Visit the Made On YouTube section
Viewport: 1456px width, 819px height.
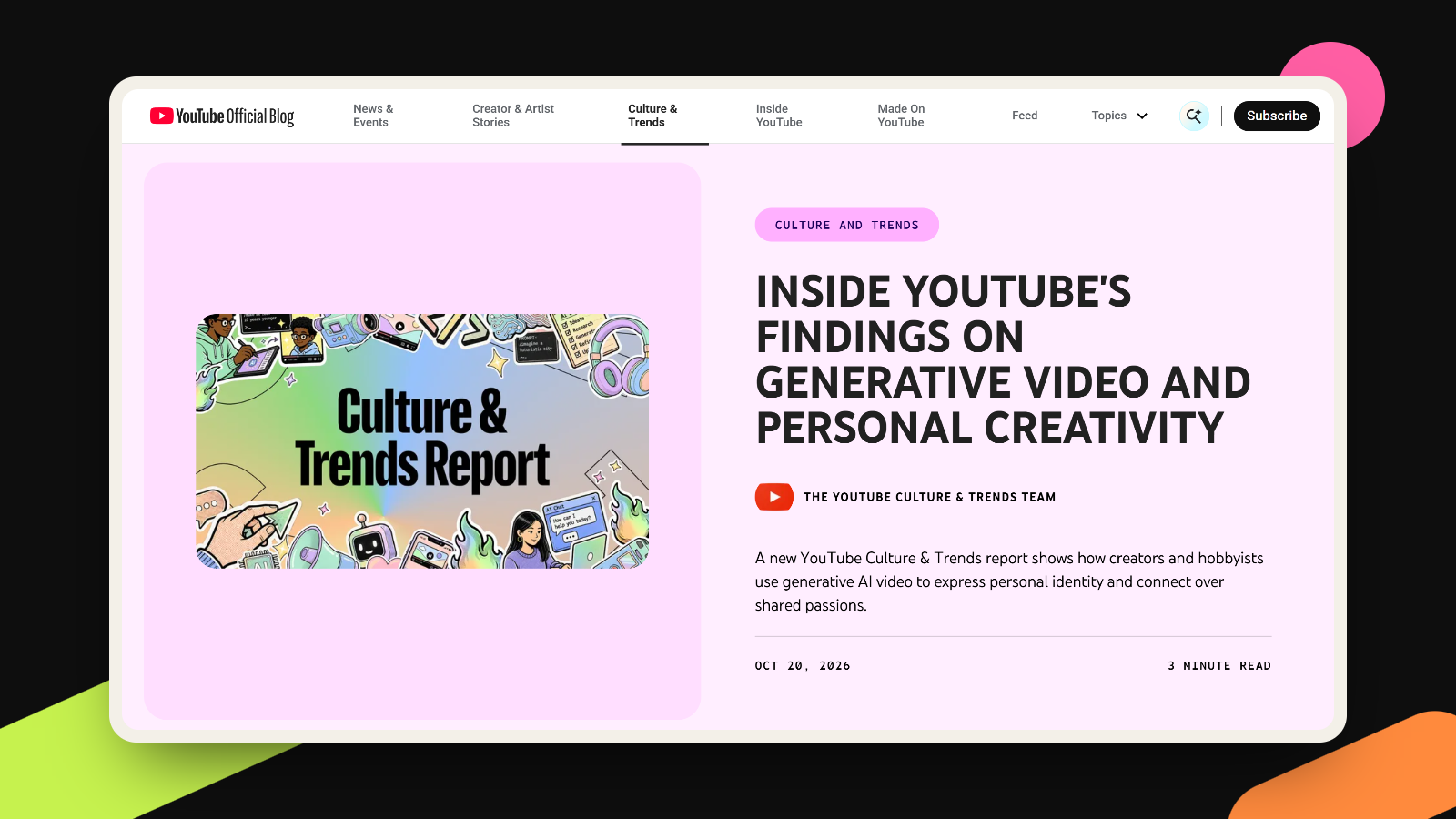click(901, 116)
